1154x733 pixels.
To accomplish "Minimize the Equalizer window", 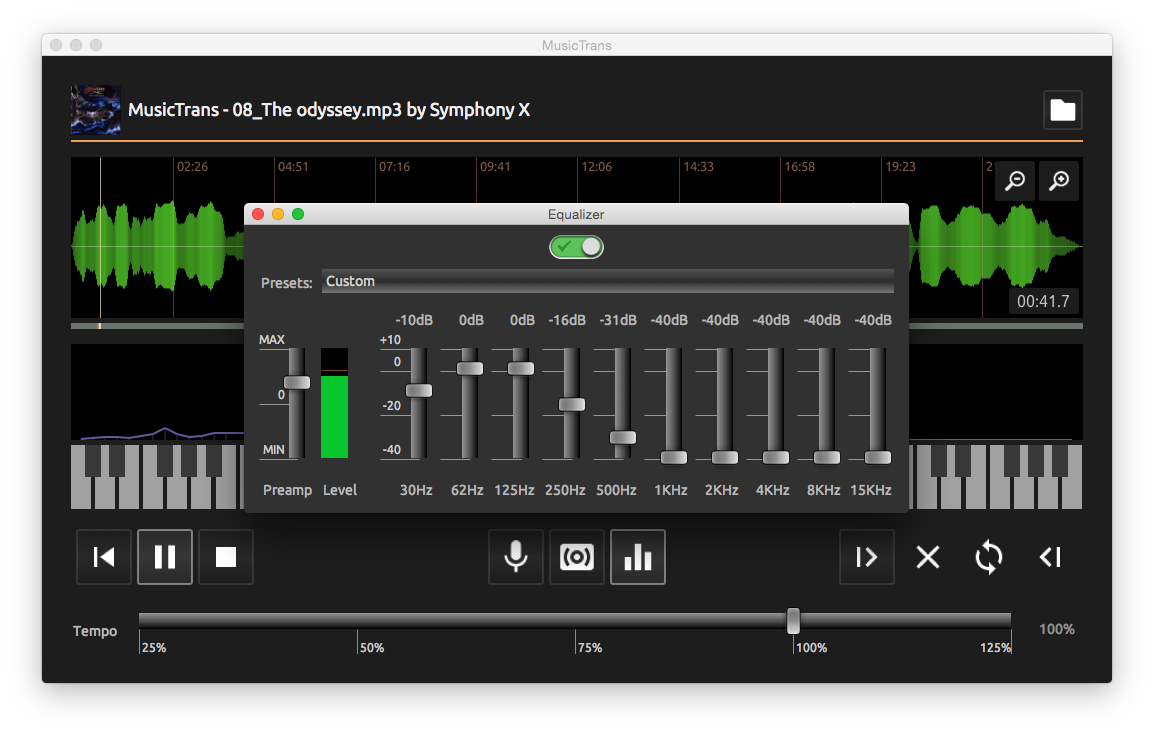I will [278, 214].
